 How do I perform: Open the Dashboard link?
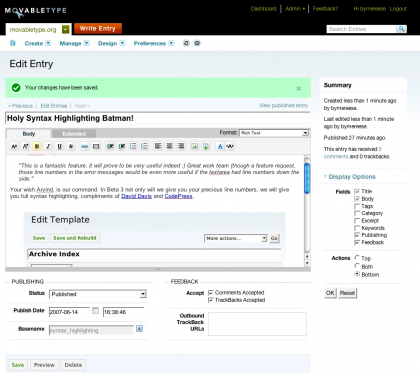point(263,9)
